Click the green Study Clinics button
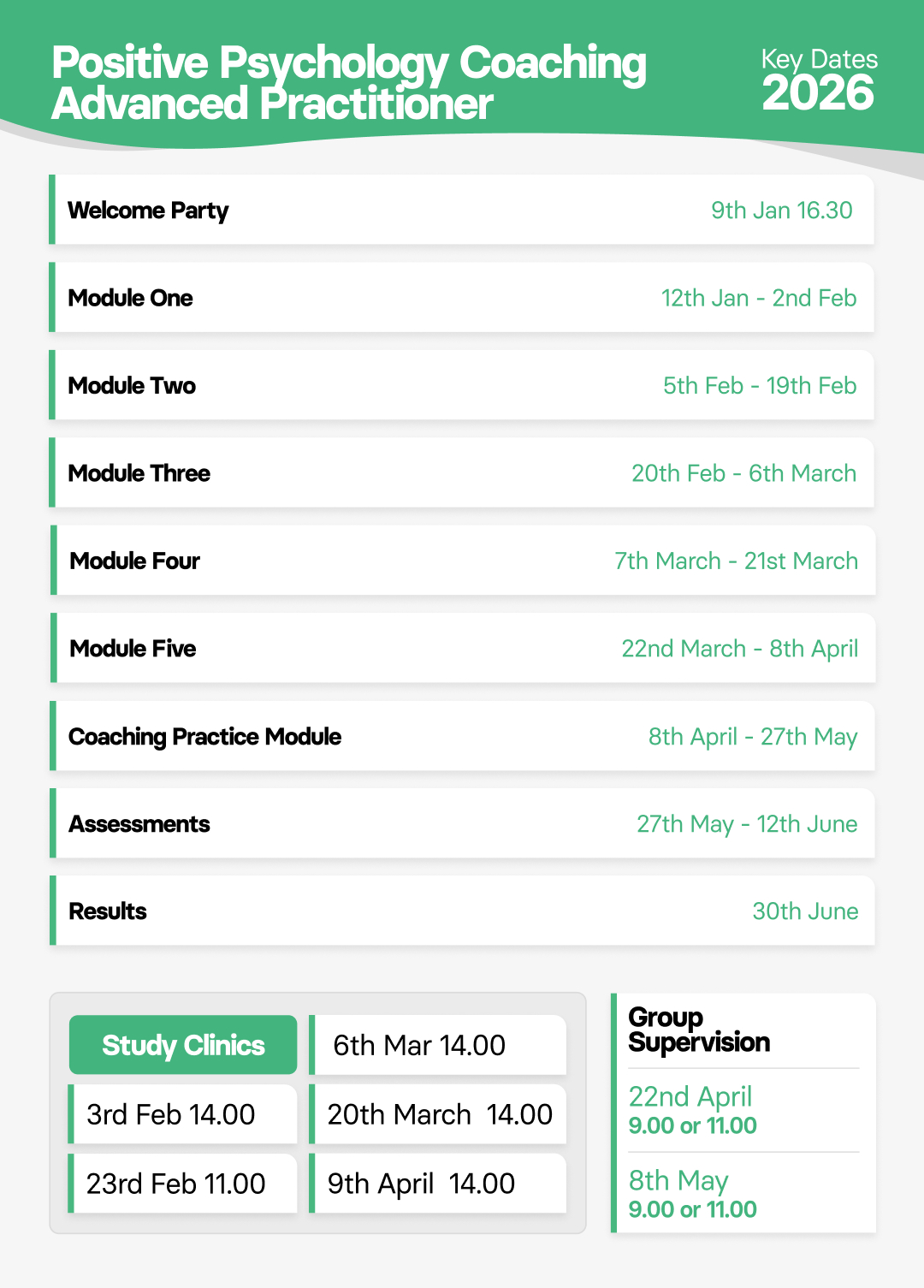Screen dimensions: 924x1288 coord(183,1045)
